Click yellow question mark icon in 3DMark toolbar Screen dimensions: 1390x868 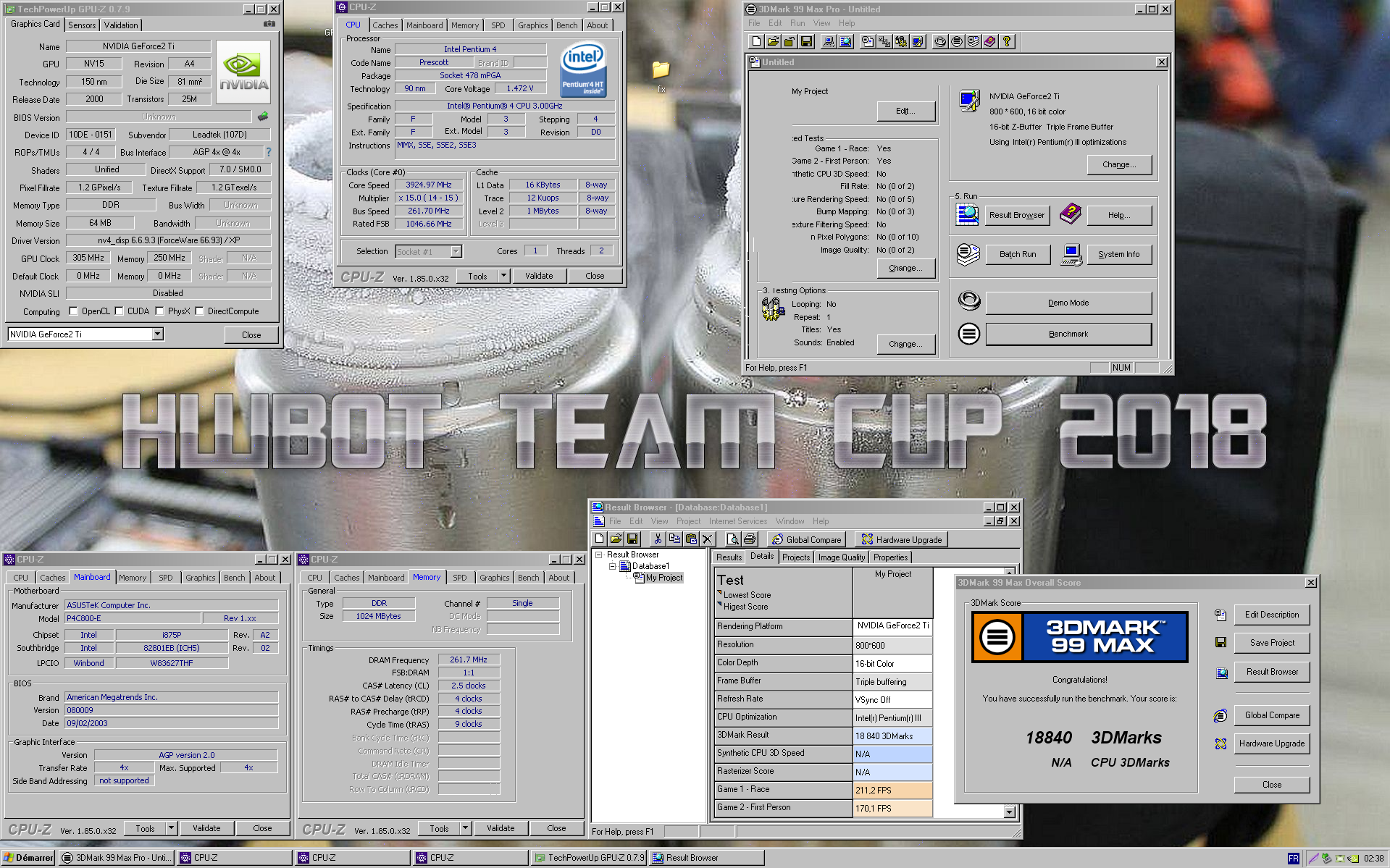pyautogui.click(x=1007, y=41)
